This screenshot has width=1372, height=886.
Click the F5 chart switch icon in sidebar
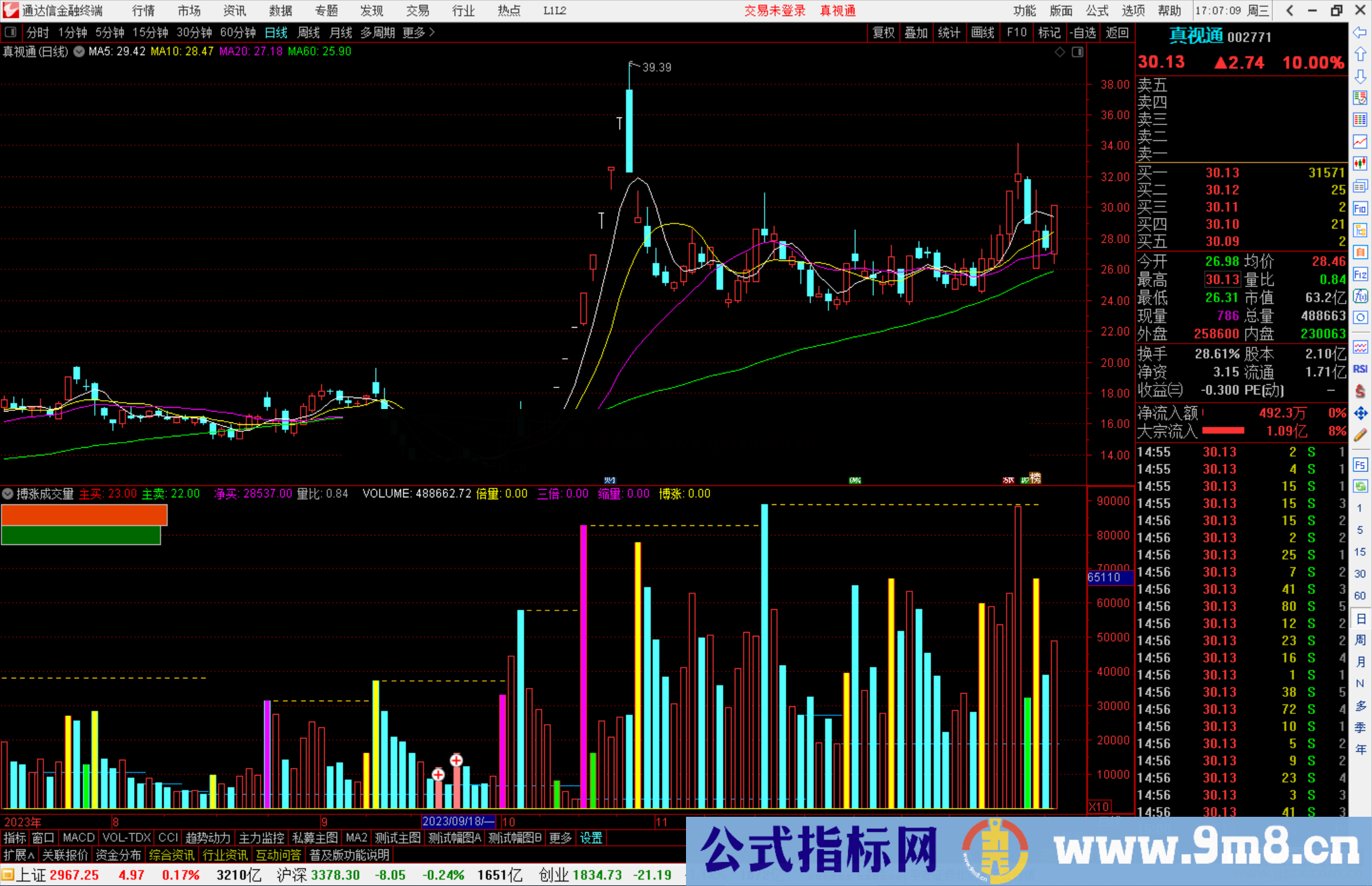(x=1360, y=464)
